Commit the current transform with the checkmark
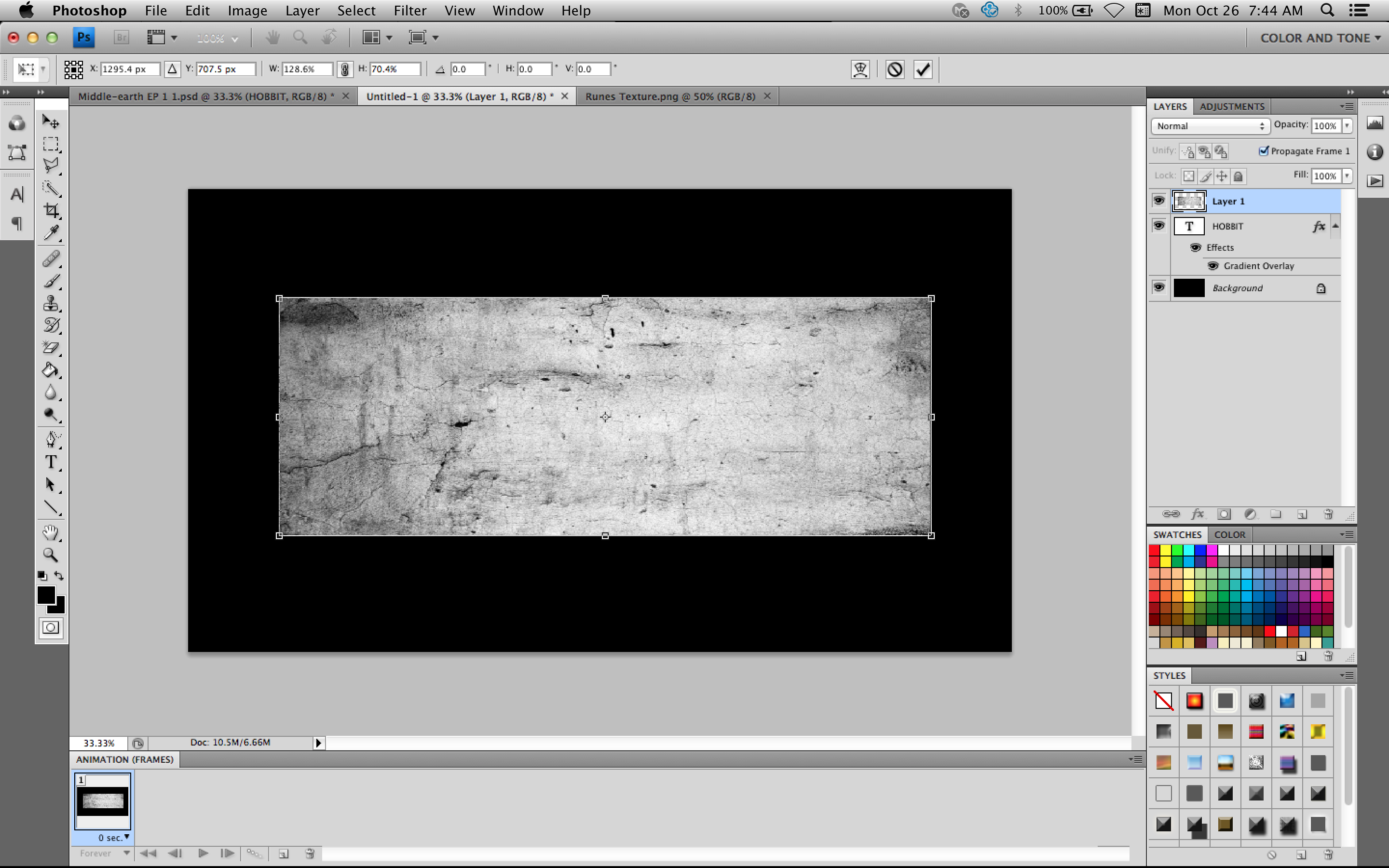The height and width of the screenshot is (868, 1389). [922, 69]
